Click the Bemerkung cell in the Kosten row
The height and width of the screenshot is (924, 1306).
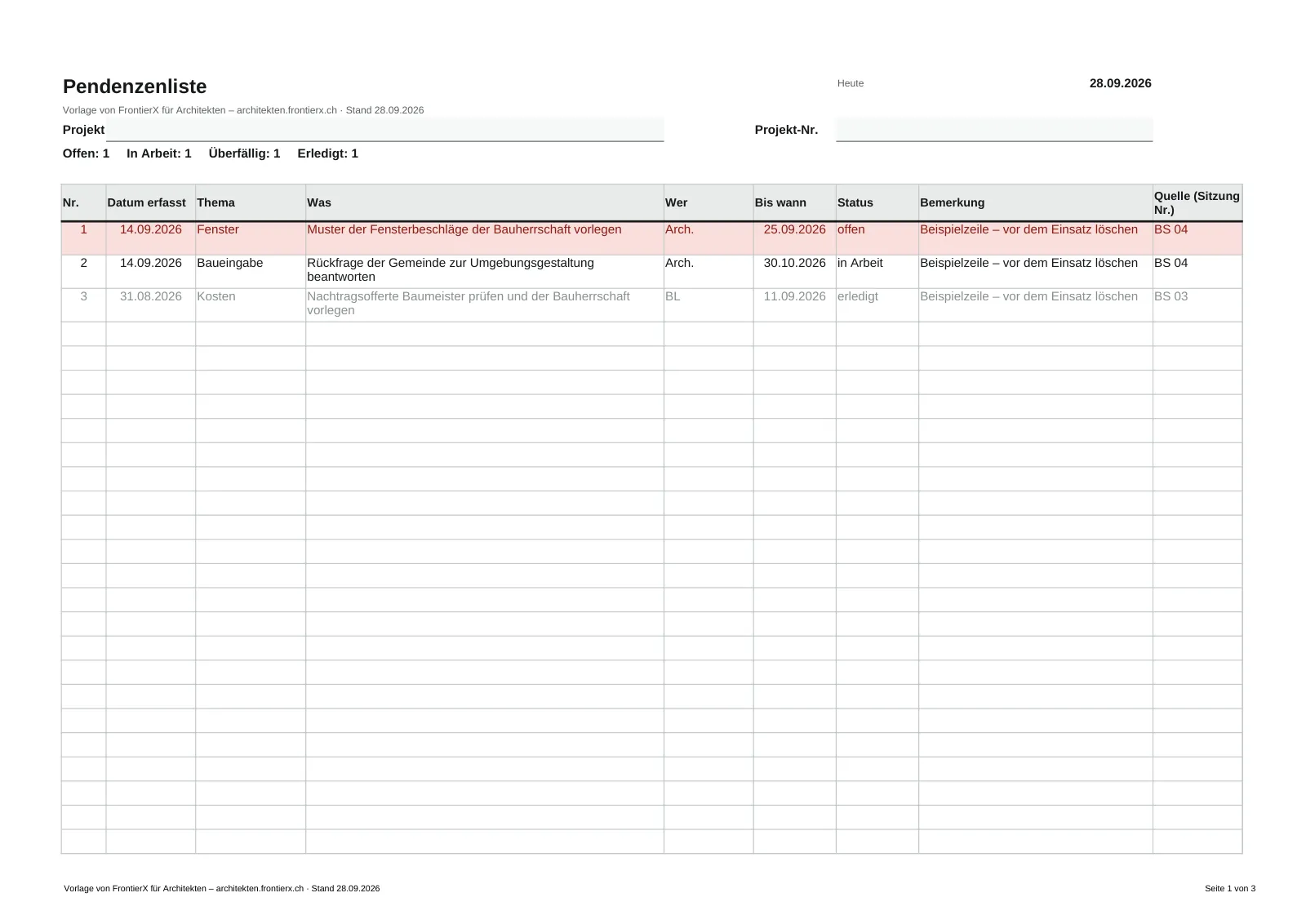click(1036, 305)
